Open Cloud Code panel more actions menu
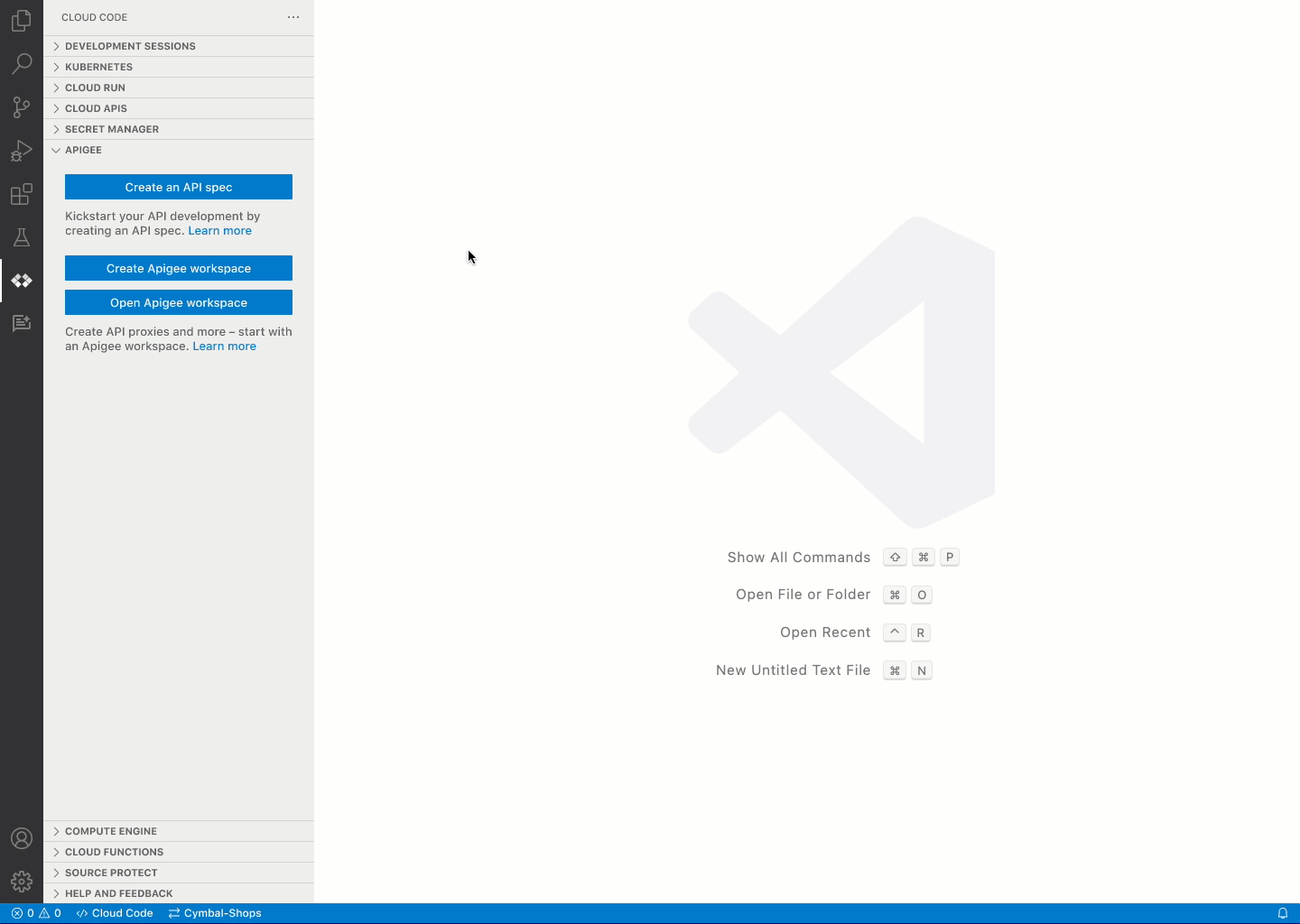Image resolution: width=1300 pixels, height=924 pixels. point(293,17)
